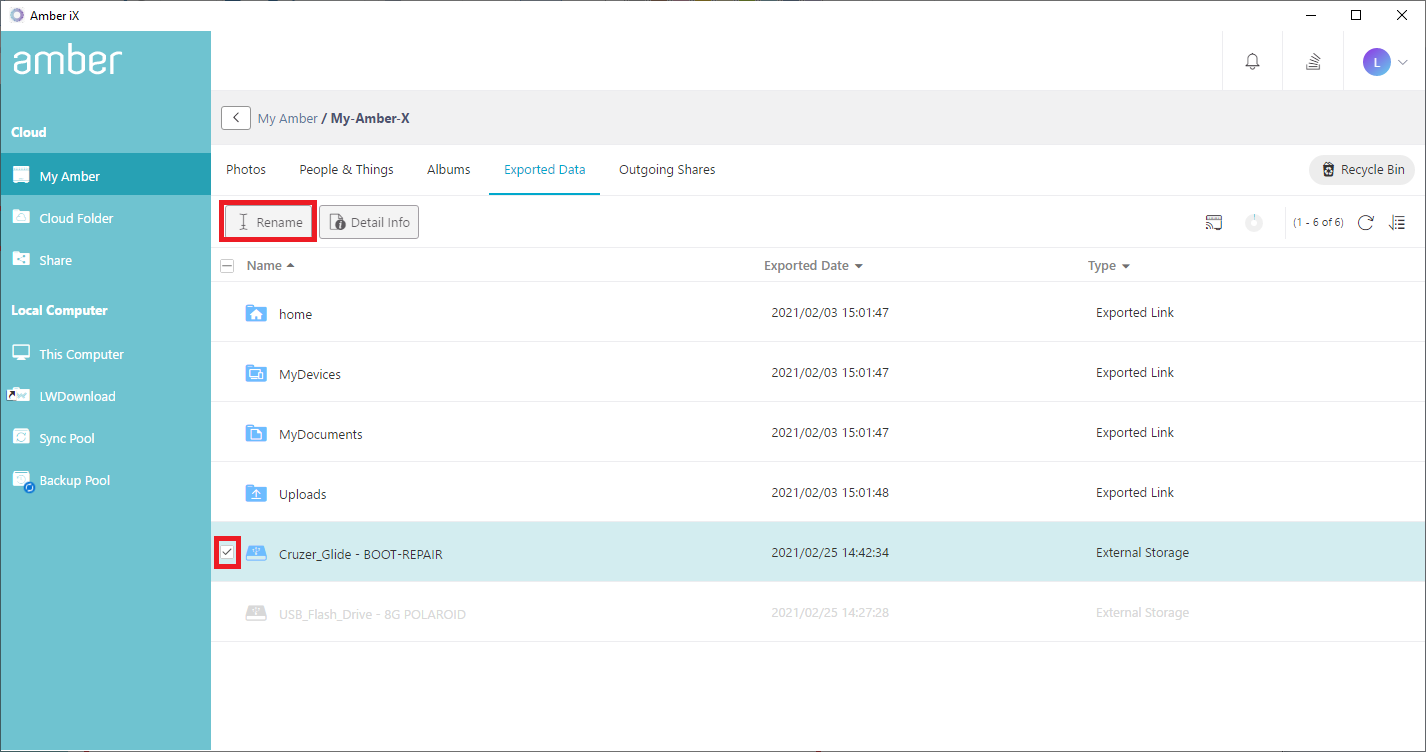1426x752 pixels.
Task: Click the This Computer monitor icon
Action: (21, 353)
